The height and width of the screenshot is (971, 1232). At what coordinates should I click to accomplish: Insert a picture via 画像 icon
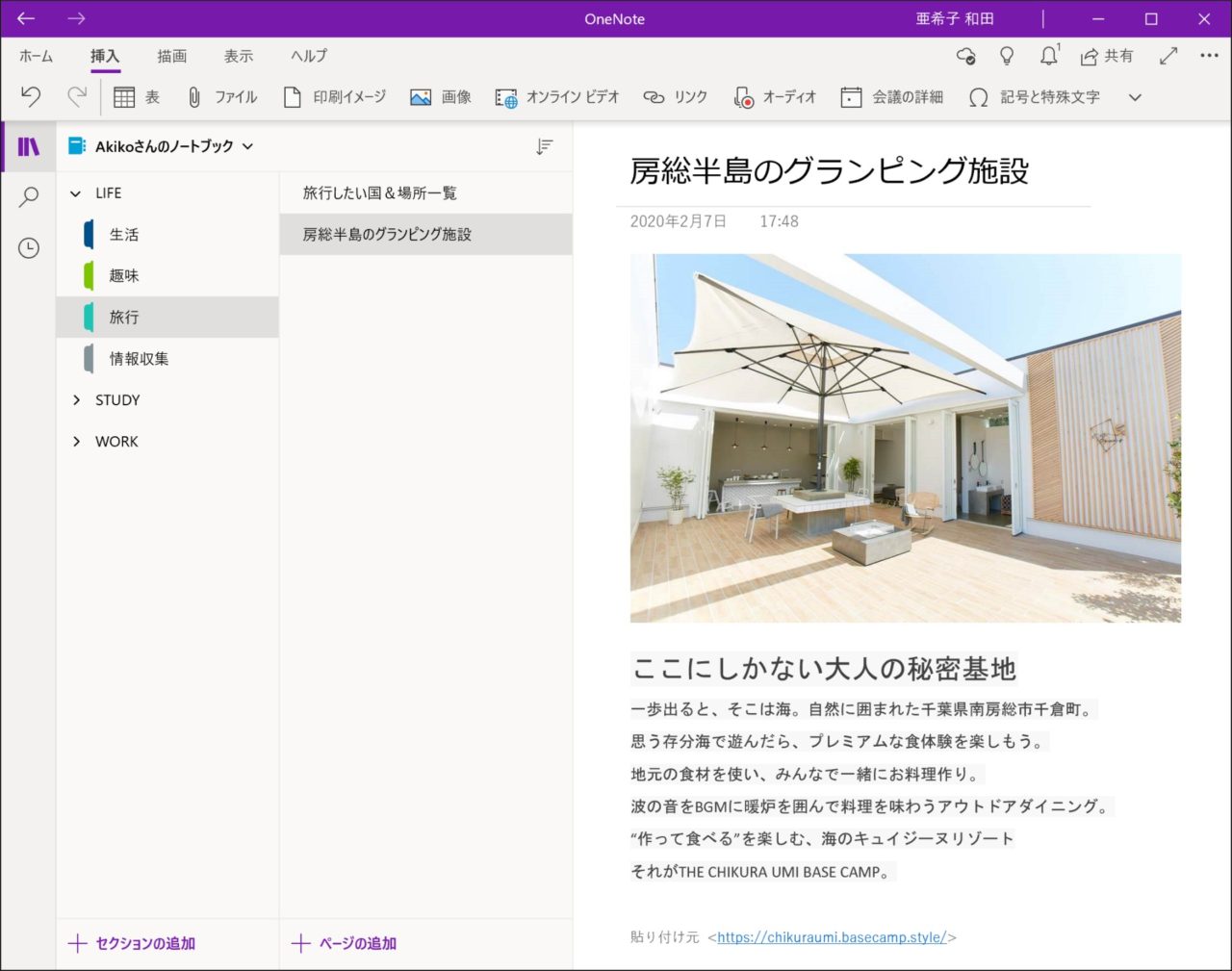[x=440, y=97]
